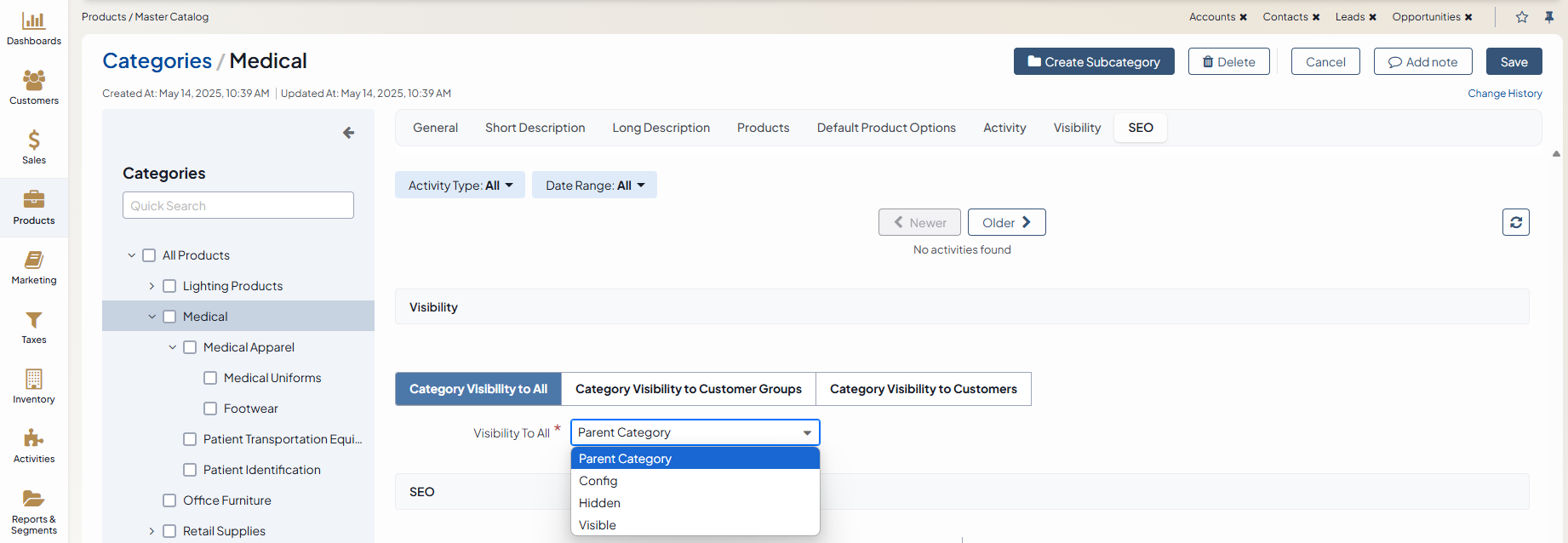The image size is (1568, 543).
Task: Open the Marketing sidebar icon
Action: 33,260
